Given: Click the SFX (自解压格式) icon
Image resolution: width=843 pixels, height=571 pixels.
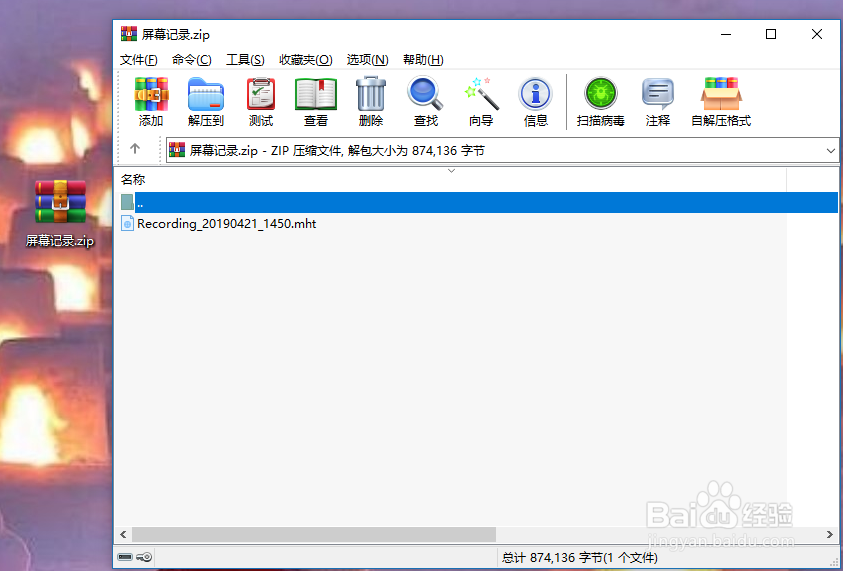Looking at the screenshot, I should pos(721,102).
